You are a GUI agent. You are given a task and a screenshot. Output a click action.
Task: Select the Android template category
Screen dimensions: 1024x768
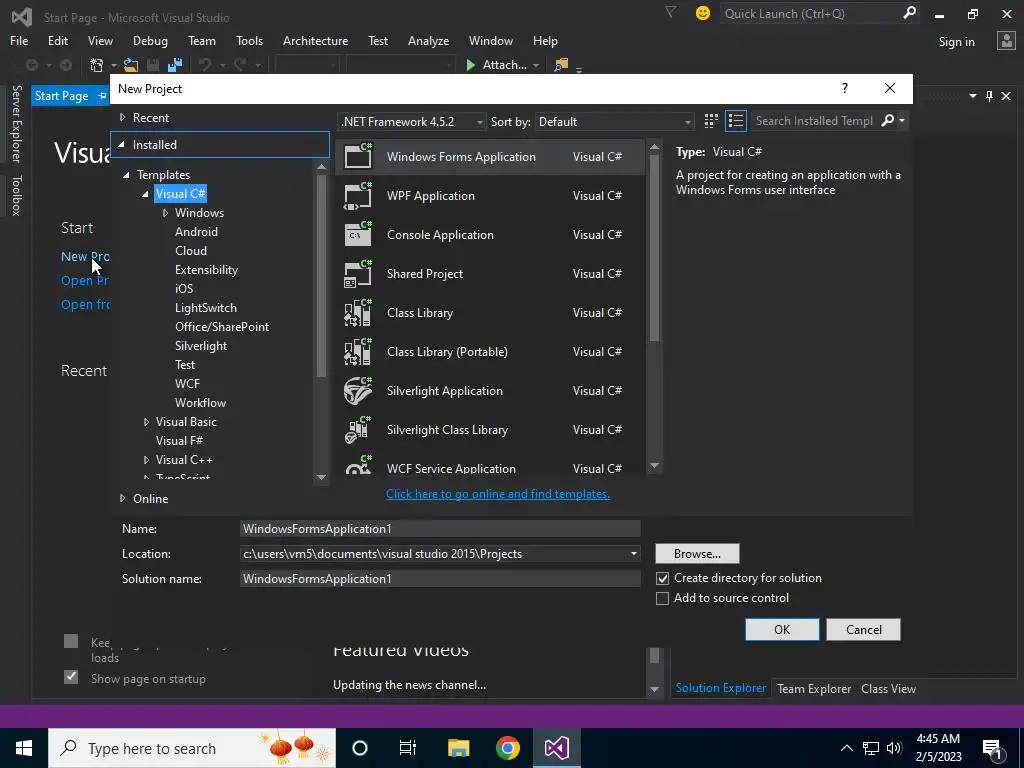point(196,232)
